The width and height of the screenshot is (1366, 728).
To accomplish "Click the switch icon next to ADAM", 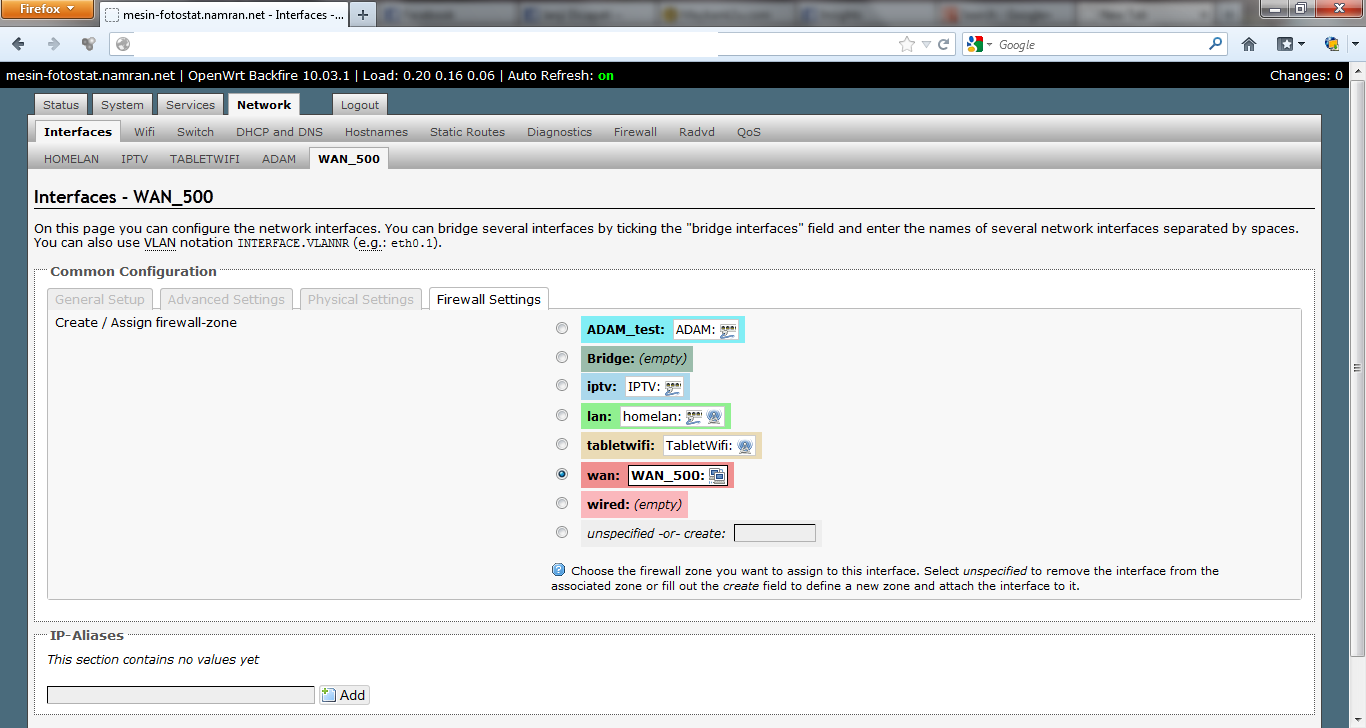I will [728, 330].
